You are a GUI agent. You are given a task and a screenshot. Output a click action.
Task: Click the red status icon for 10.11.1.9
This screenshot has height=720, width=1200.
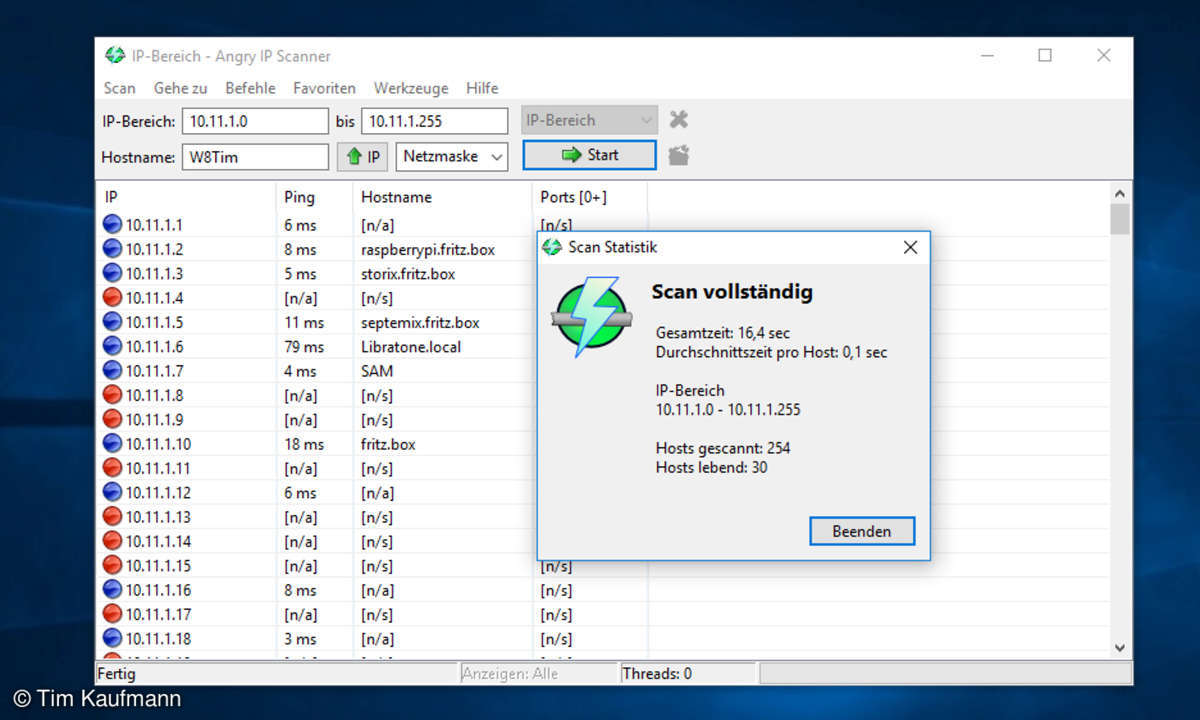pos(112,419)
